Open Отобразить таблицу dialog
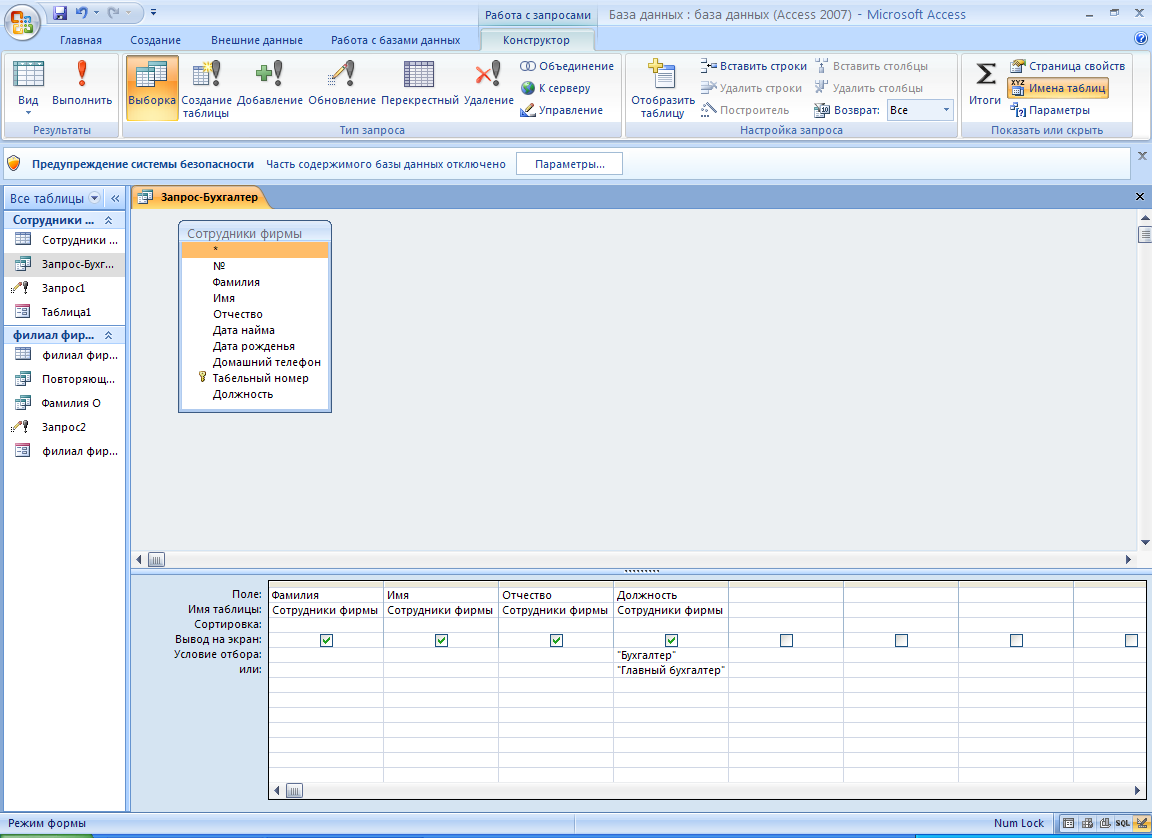The height and width of the screenshot is (838, 1152). coord(662,88)
